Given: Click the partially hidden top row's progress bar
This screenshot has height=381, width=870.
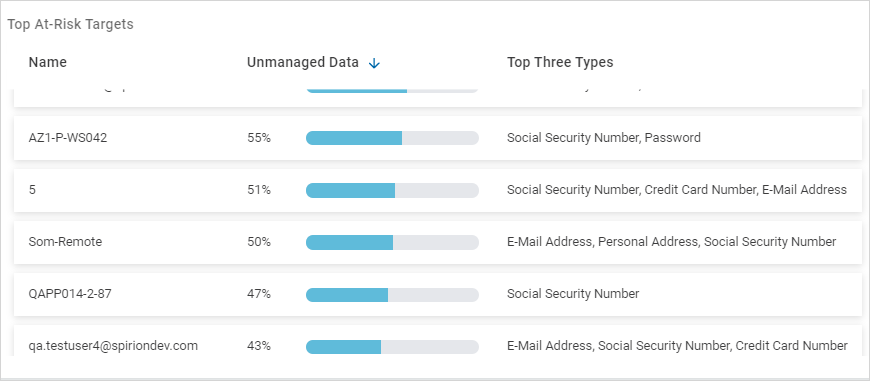Looking at the screenshot, I should (x=392, y=90).
